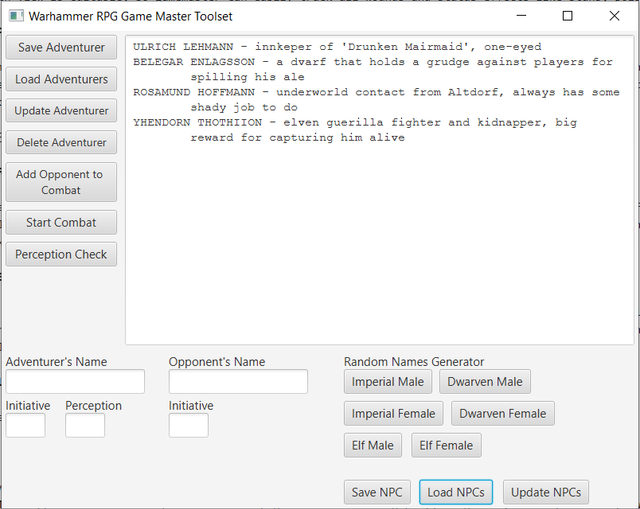Click the Load NPCs button
The image size is (640, 509).
(456, 492)
